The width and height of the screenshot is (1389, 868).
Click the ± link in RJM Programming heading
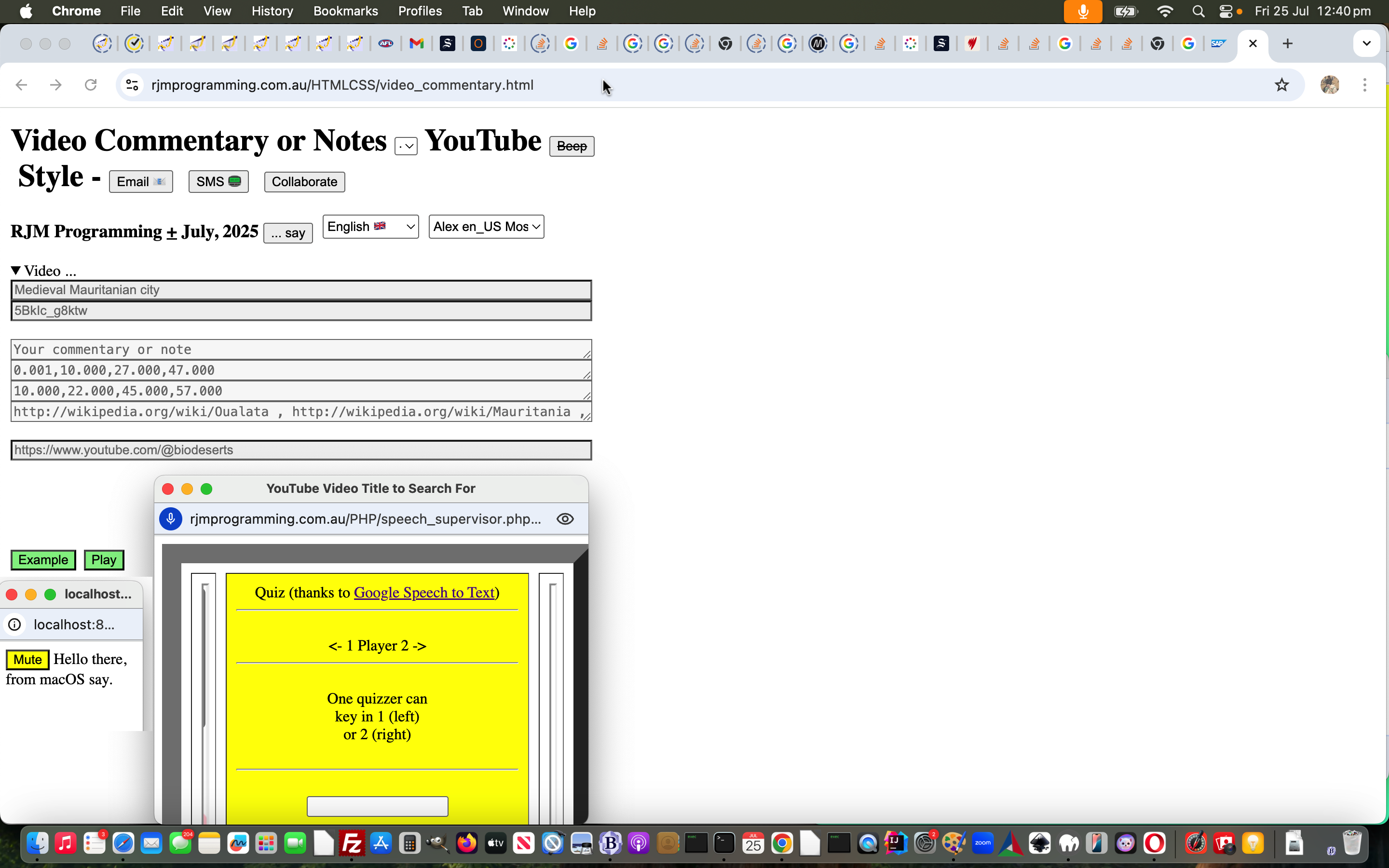tap(172, 231)
